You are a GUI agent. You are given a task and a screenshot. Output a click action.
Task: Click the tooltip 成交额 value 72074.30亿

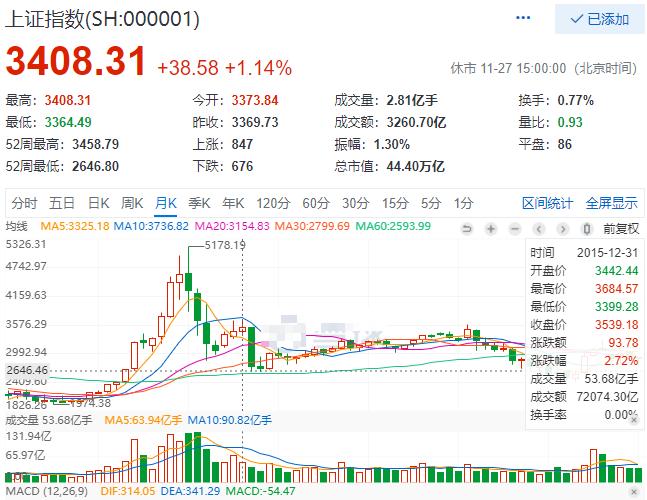[x=607, y=397]
